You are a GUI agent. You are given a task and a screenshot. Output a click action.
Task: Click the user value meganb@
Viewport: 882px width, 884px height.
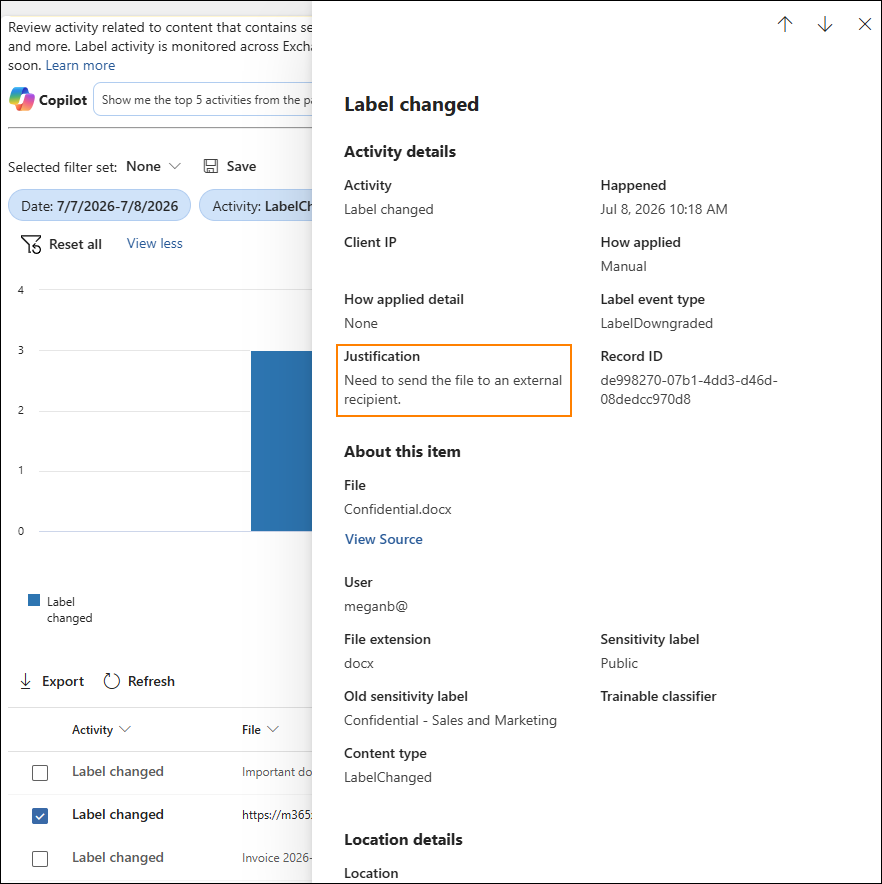coord(376,606)
